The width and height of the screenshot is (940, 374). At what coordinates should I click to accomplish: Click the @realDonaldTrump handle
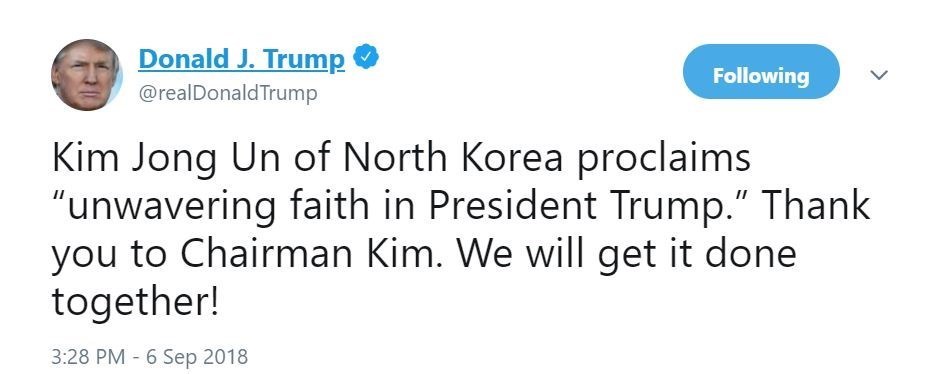[x=228, y=94]
